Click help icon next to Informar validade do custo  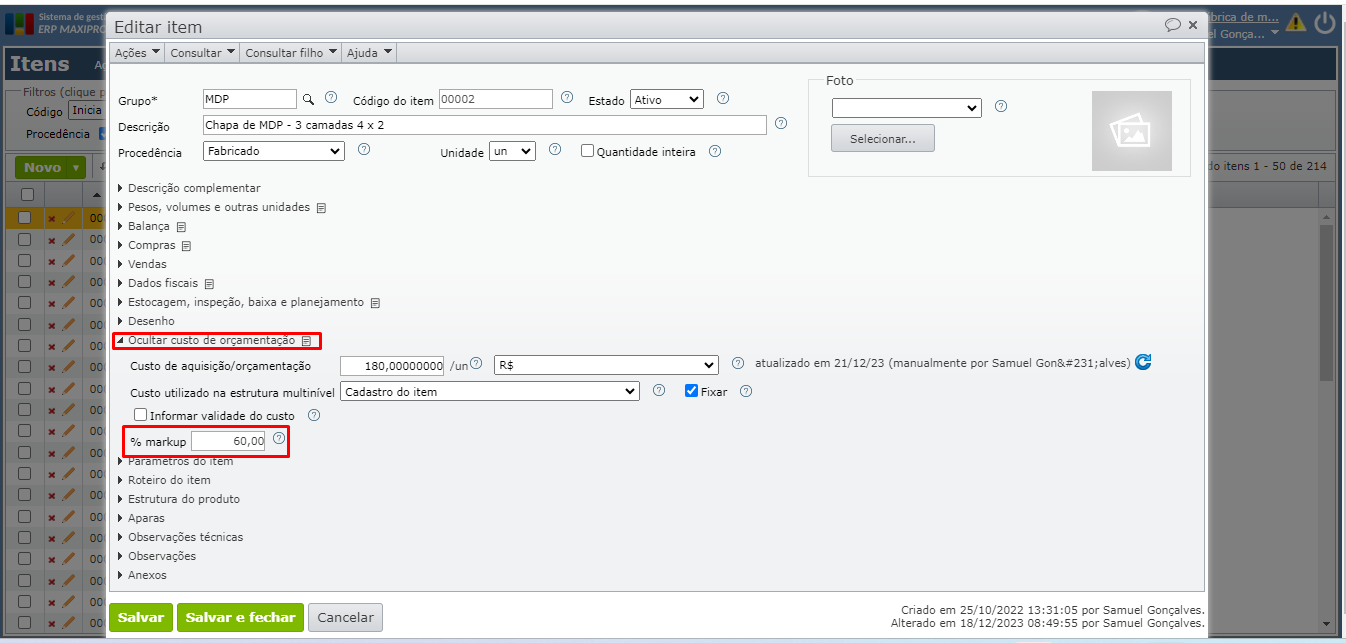coord(314,414)
